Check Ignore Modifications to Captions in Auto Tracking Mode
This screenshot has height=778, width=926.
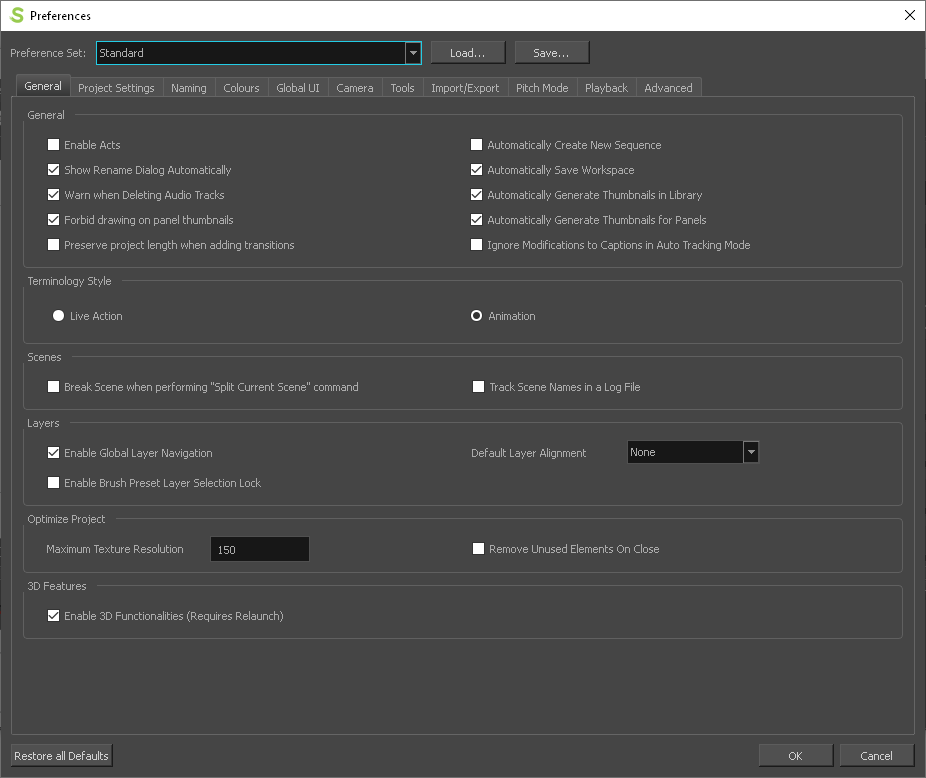coord(476,244)
